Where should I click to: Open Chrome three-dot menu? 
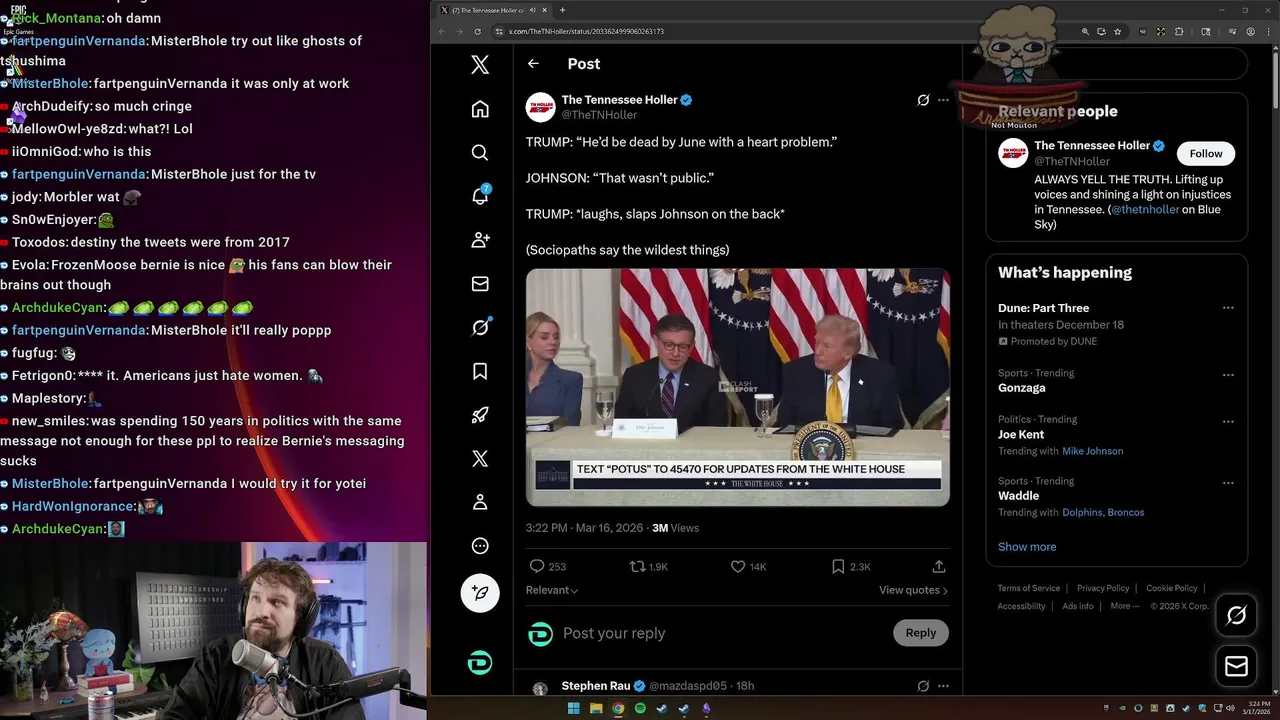point(1267,31)
